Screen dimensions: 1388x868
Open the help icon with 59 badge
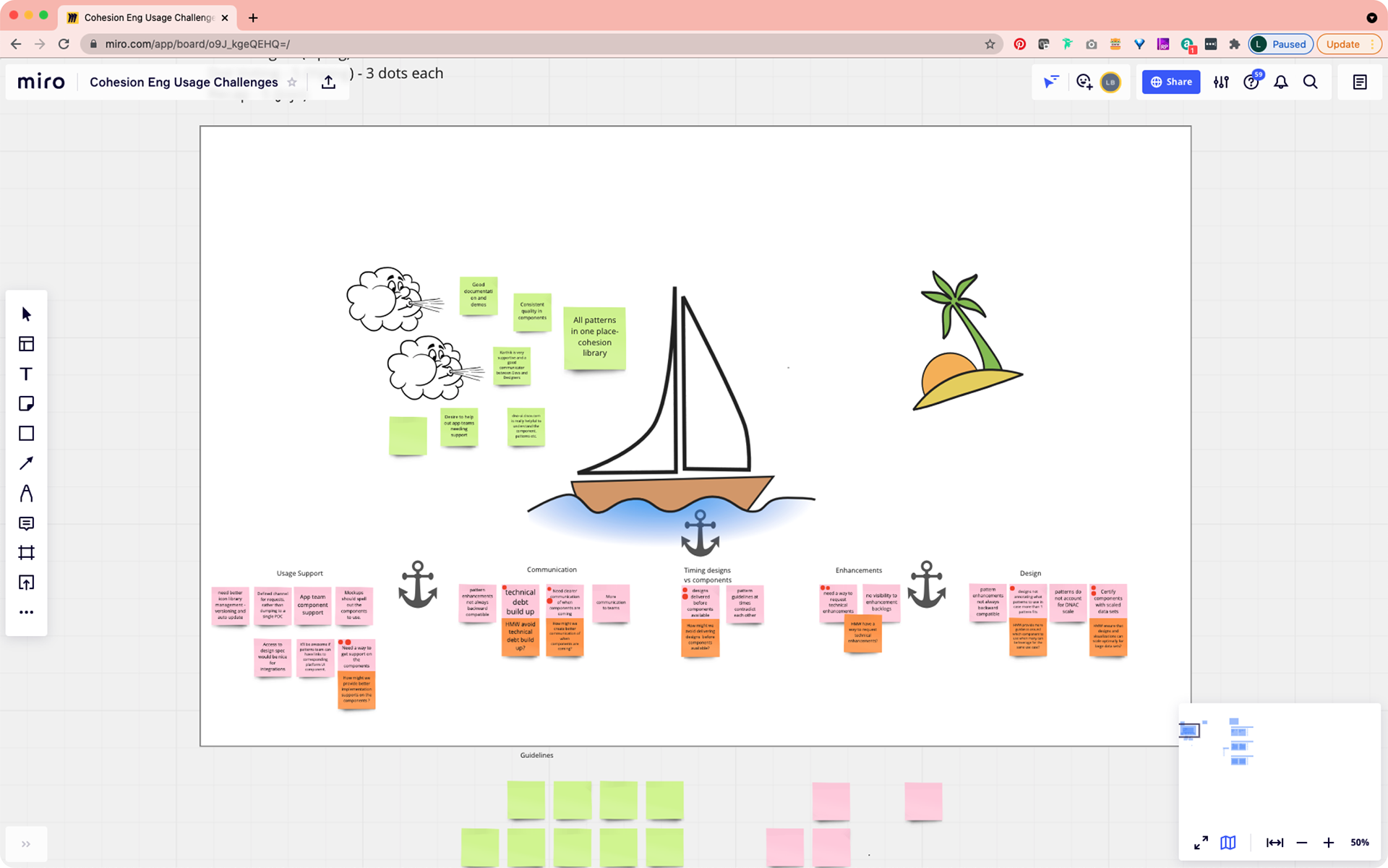click(1251, 82)
